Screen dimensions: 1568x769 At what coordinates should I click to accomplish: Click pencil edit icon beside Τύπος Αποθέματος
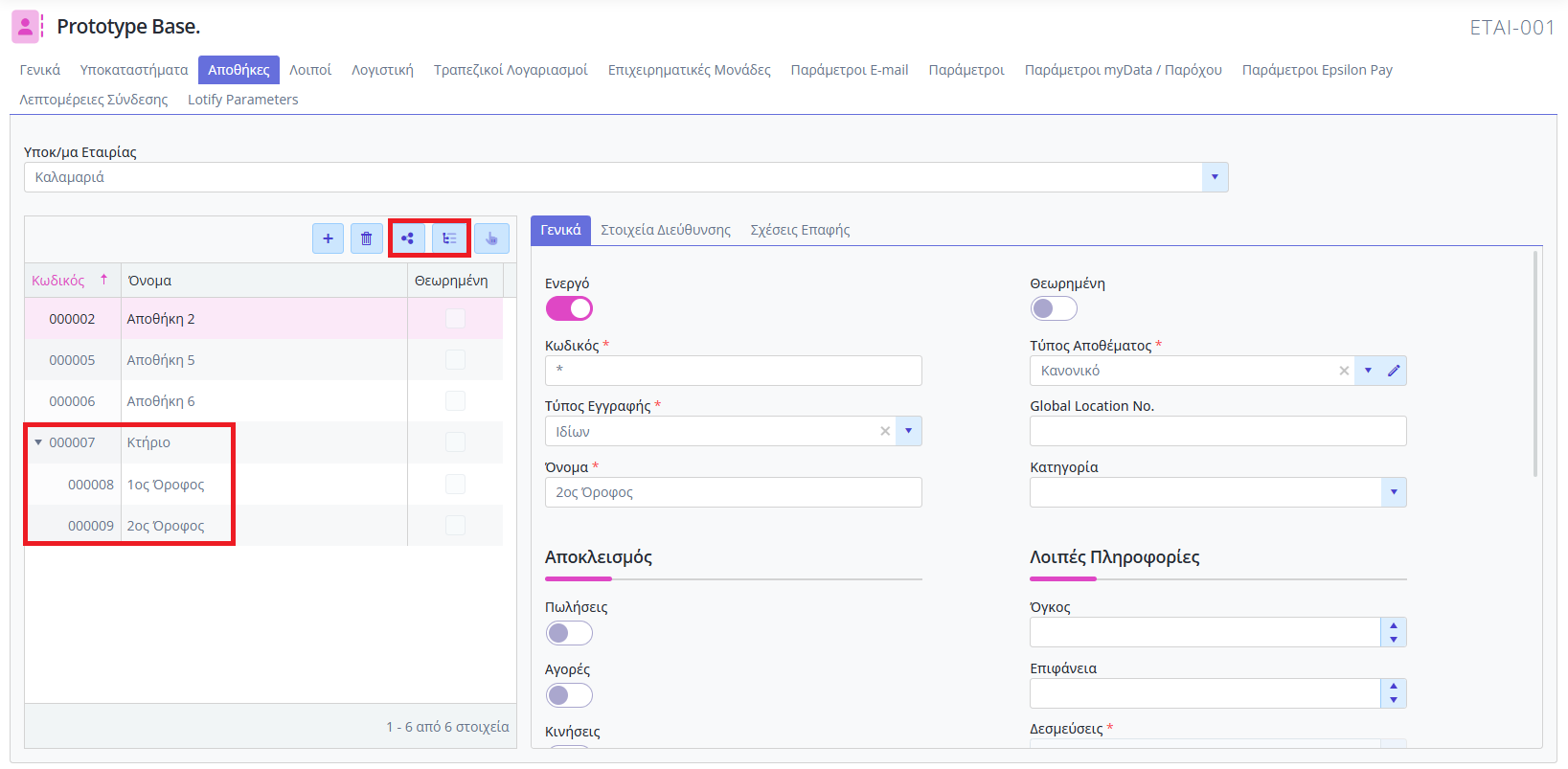[1394, 371]
